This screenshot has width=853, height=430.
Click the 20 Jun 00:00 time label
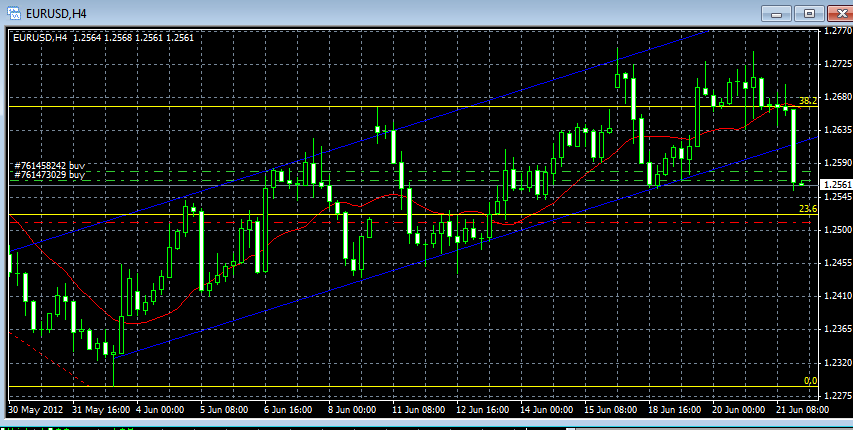pyautogui.click(x=739, y=409)
